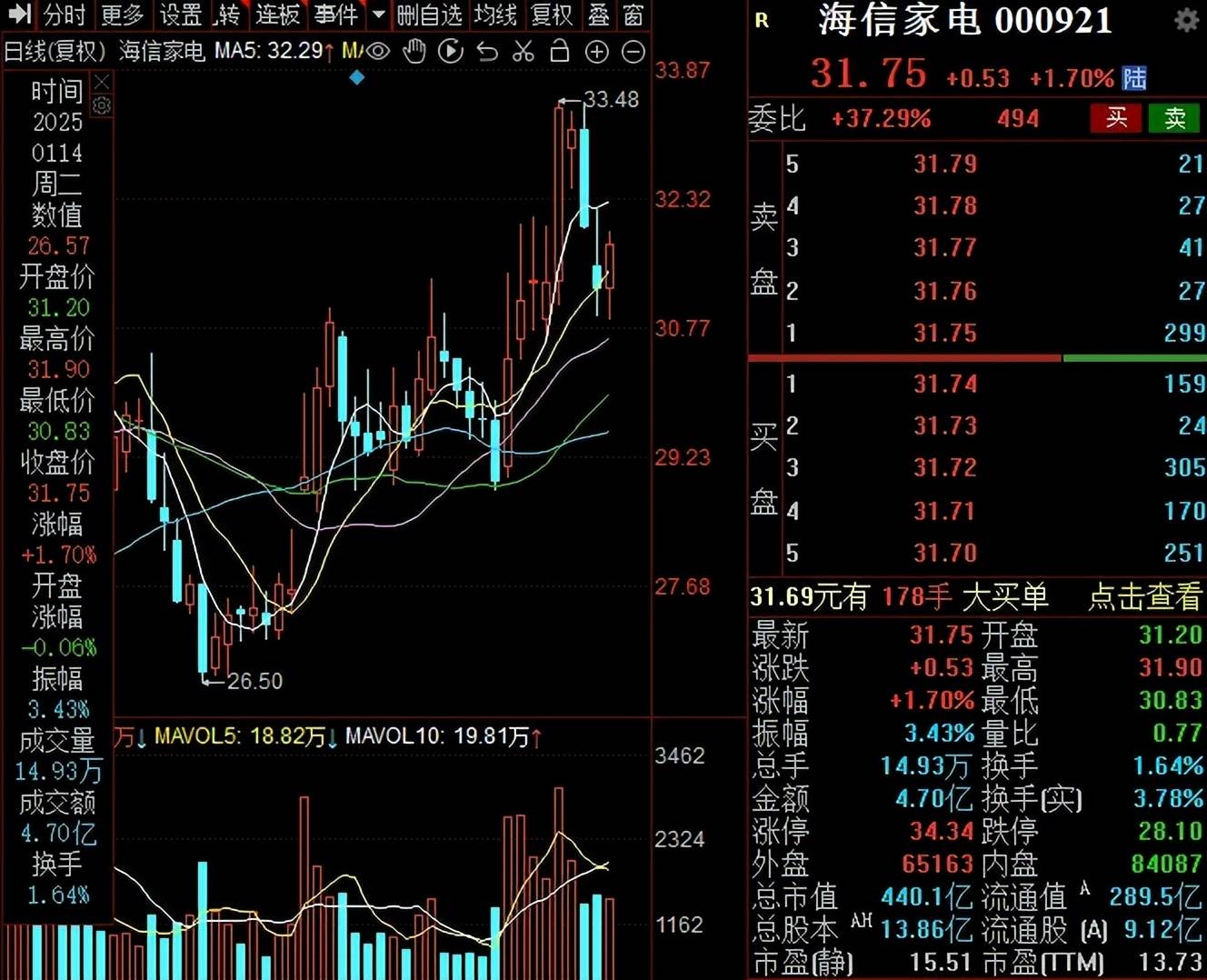Click the 日线(复权) period label

[x=55, y=52]
